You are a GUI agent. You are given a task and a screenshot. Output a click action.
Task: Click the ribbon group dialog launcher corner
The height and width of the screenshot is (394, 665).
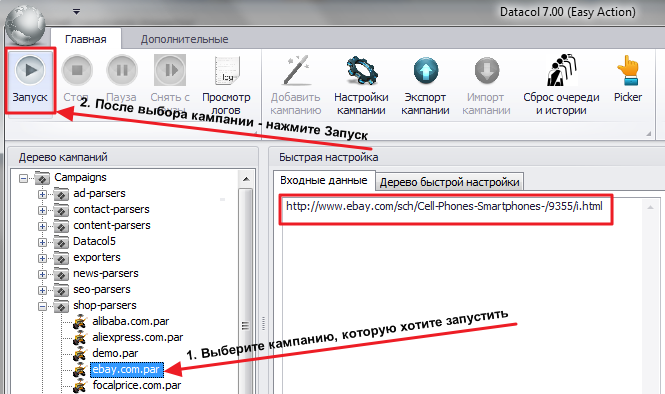click(648, 134)
